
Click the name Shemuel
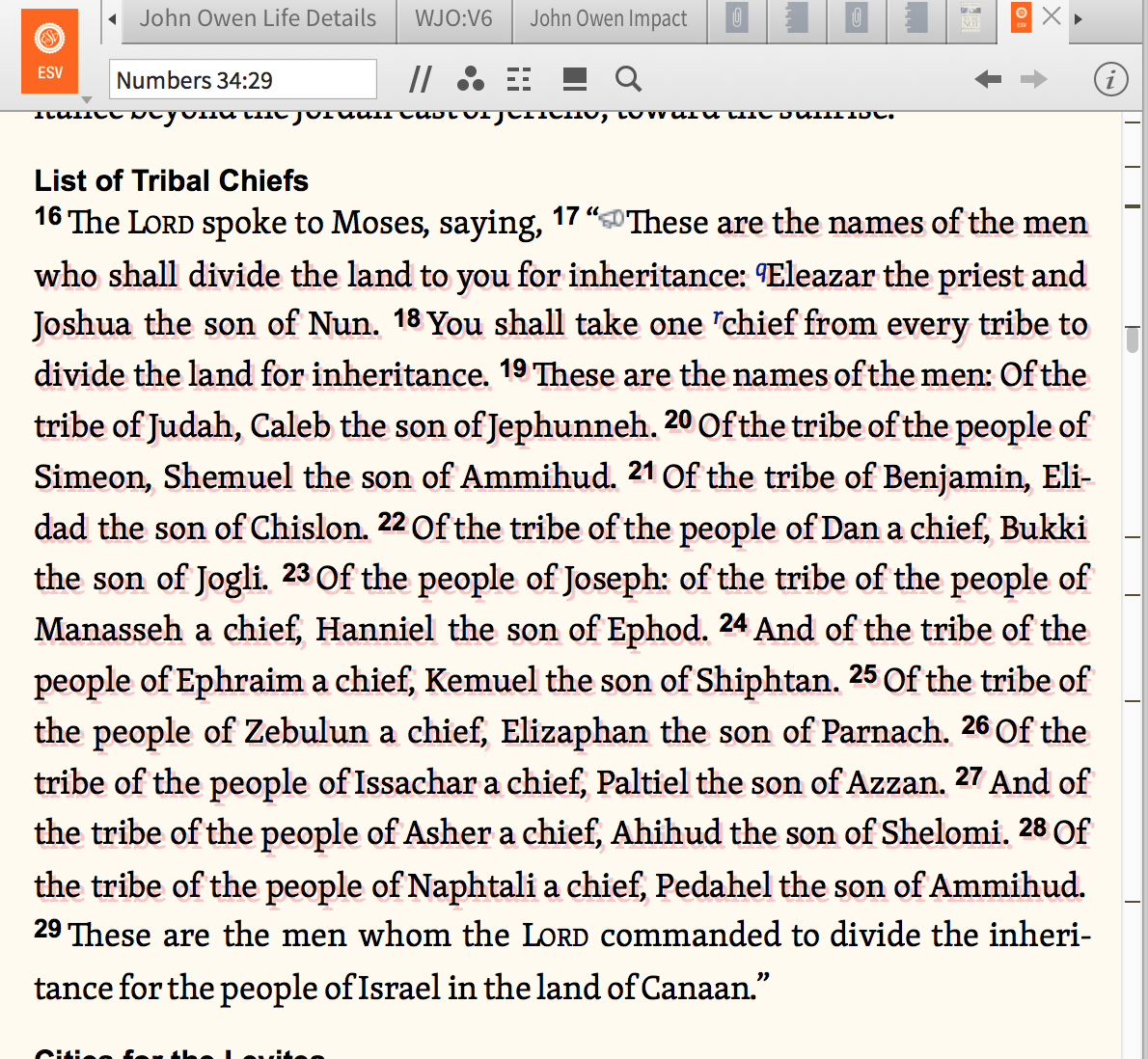(228, 477)
